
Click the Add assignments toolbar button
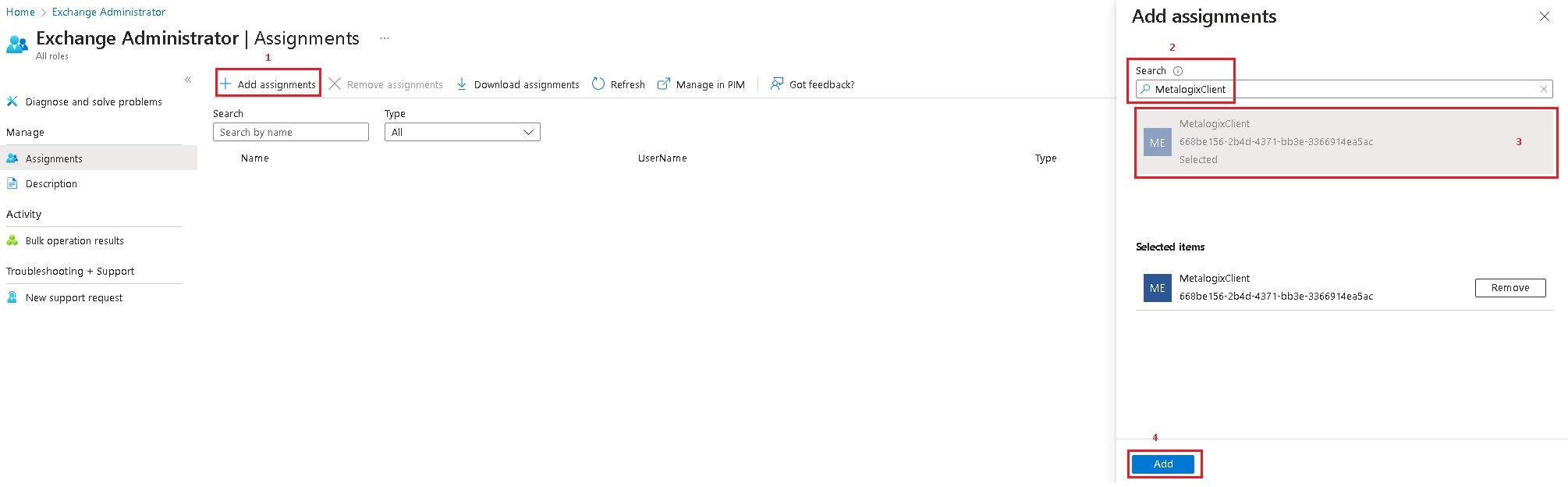pyautogui.click(x=268, y=84)
